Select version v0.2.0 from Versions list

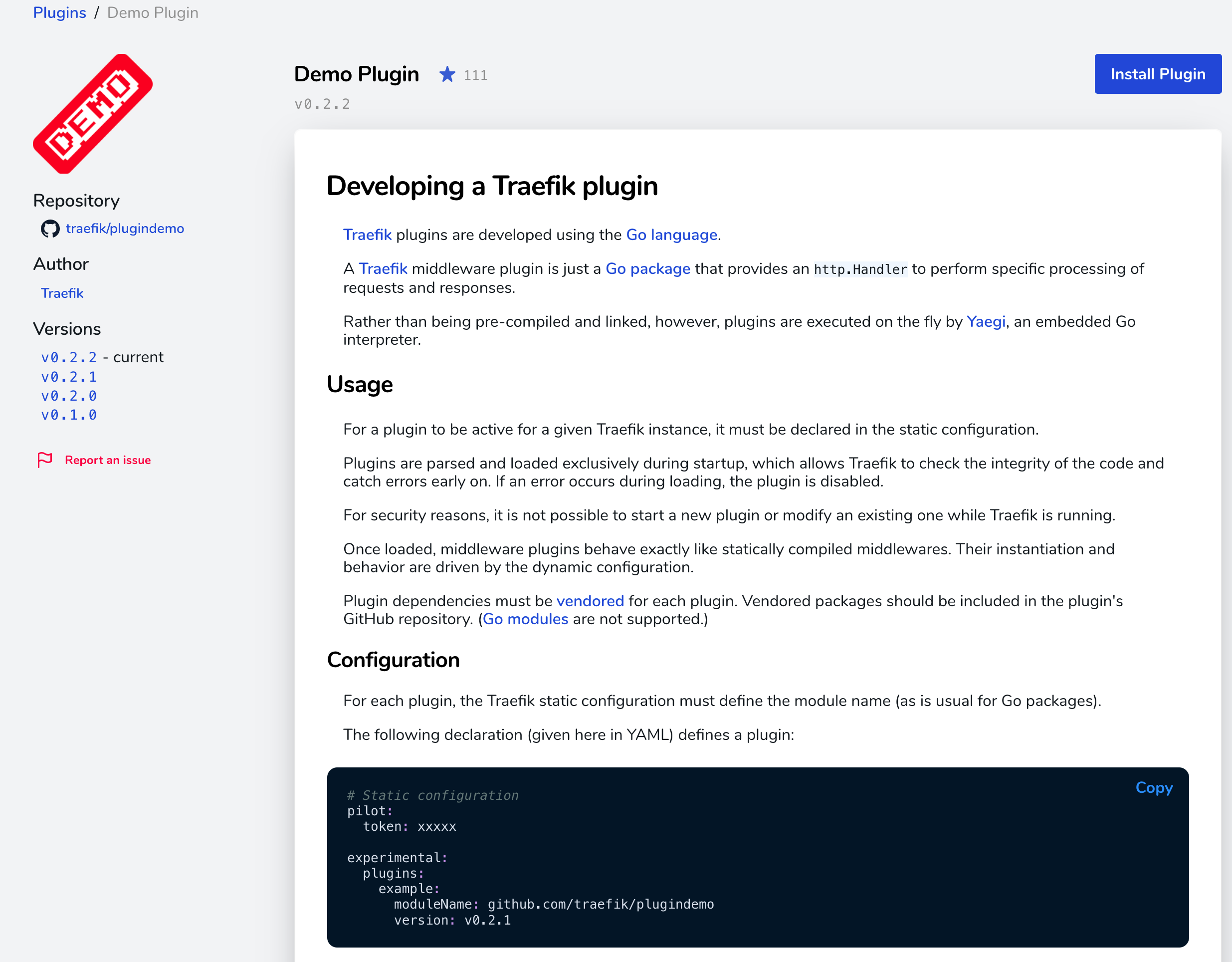(x=68, y=396)
